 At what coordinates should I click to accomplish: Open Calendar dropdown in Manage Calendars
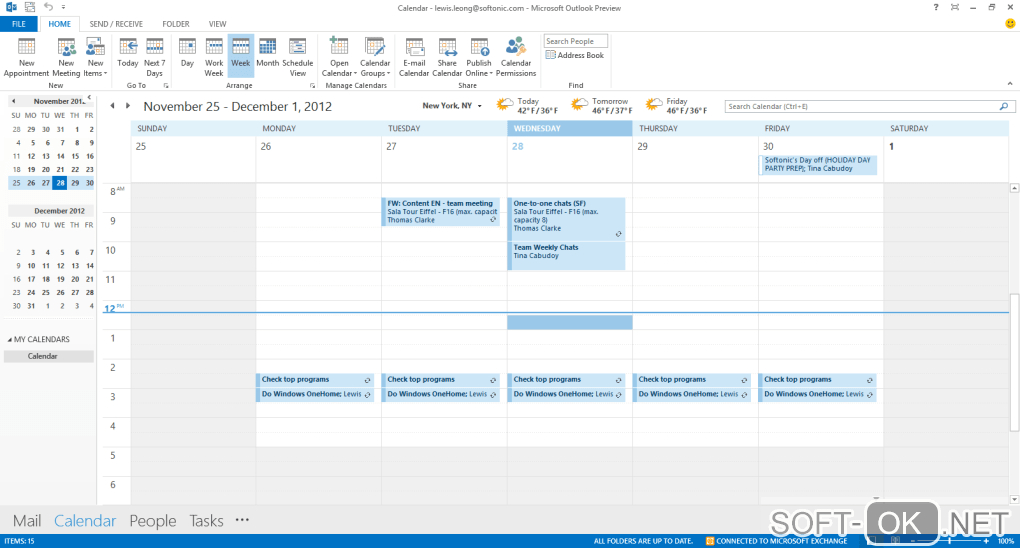click(339, 57)
